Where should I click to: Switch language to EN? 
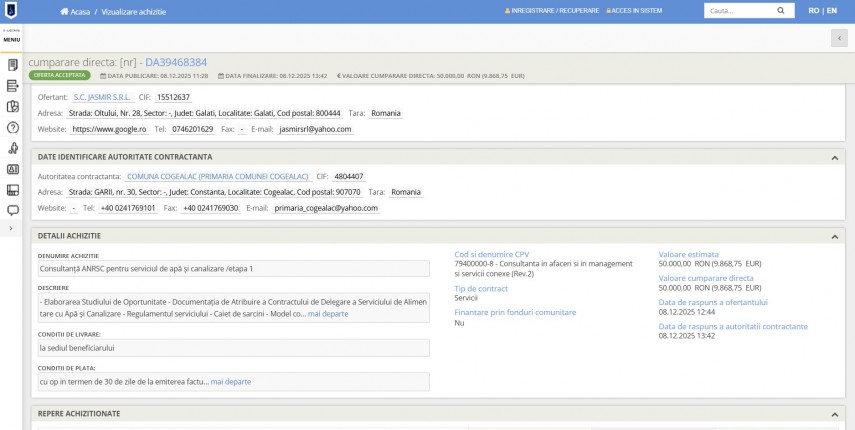(x=831, y=11)
